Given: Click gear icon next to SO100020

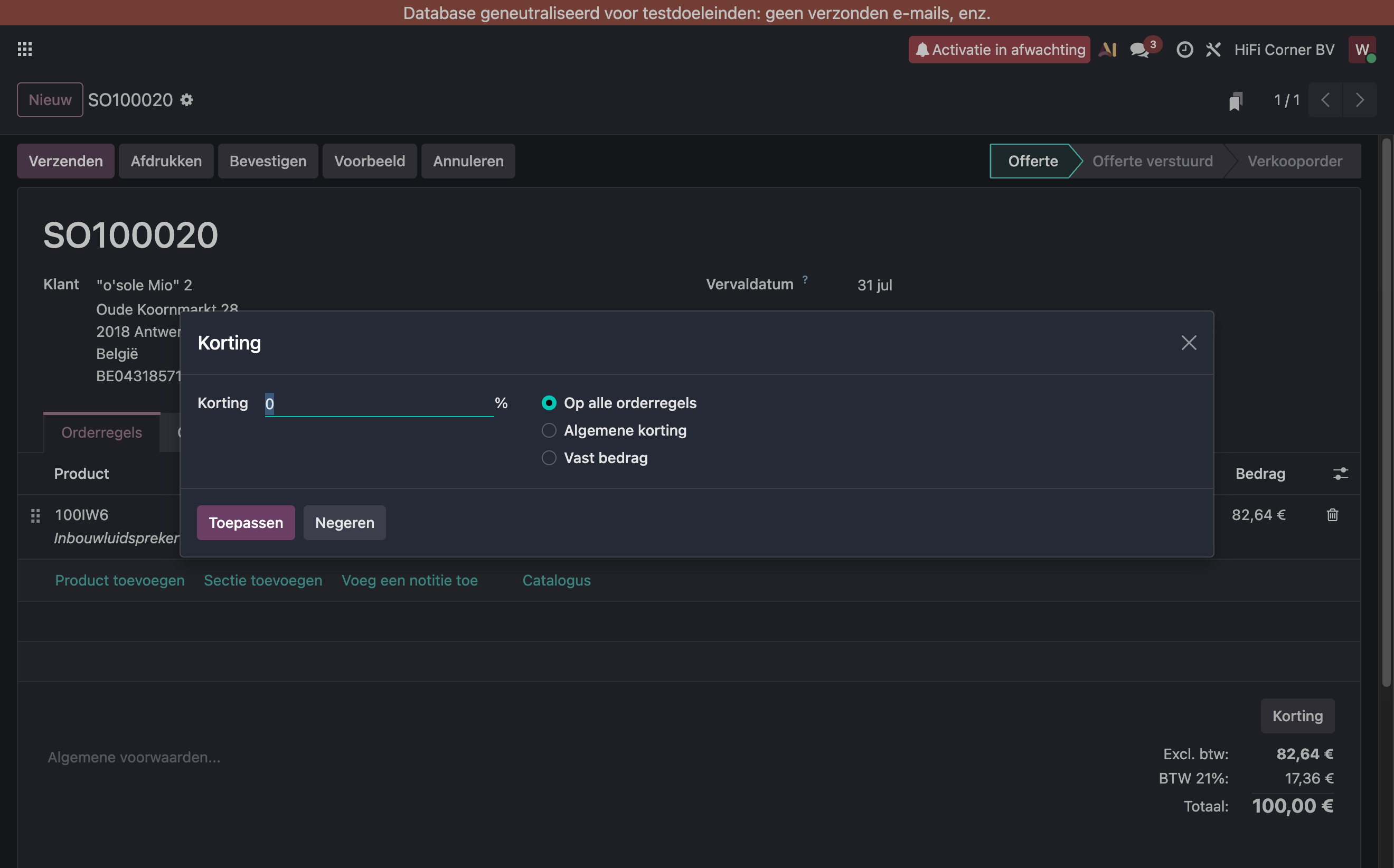Looking at the screenshot, I should tap(186, 100).
